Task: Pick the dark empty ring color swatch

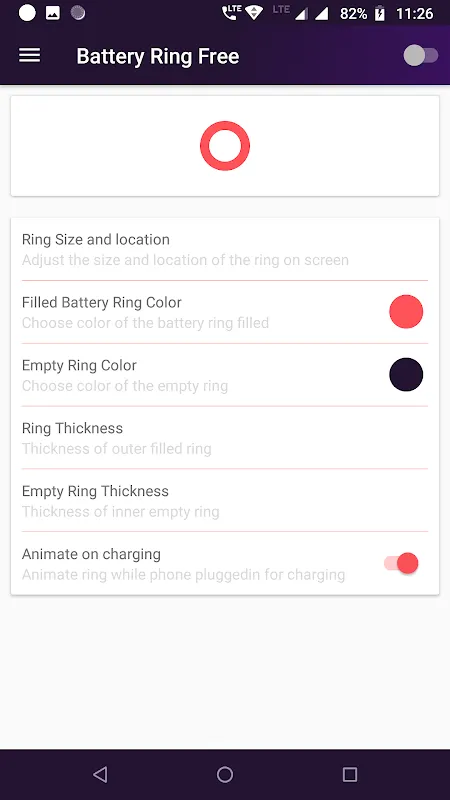Action: 406,374
